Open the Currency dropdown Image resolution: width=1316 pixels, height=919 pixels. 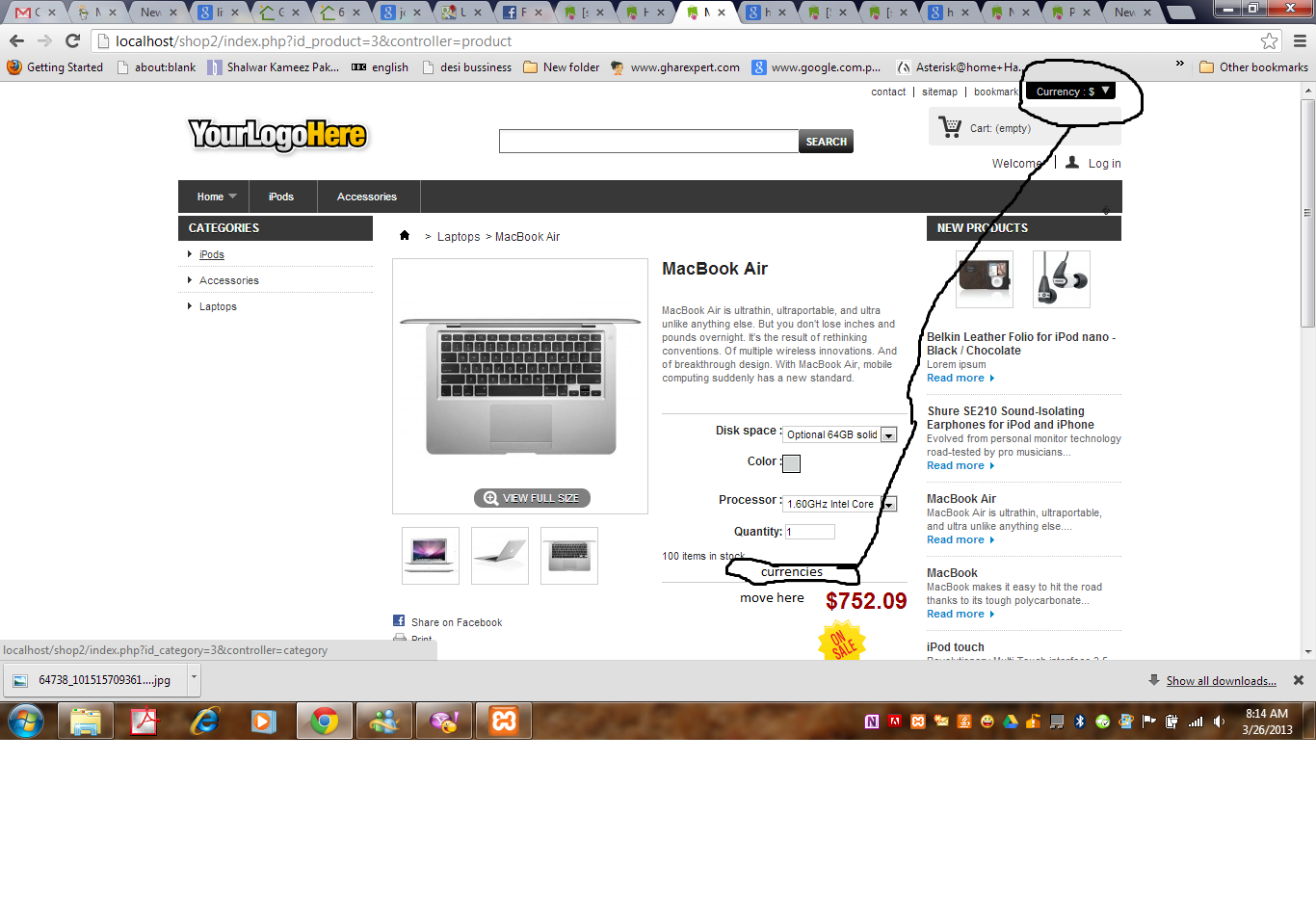point(1072,92)
